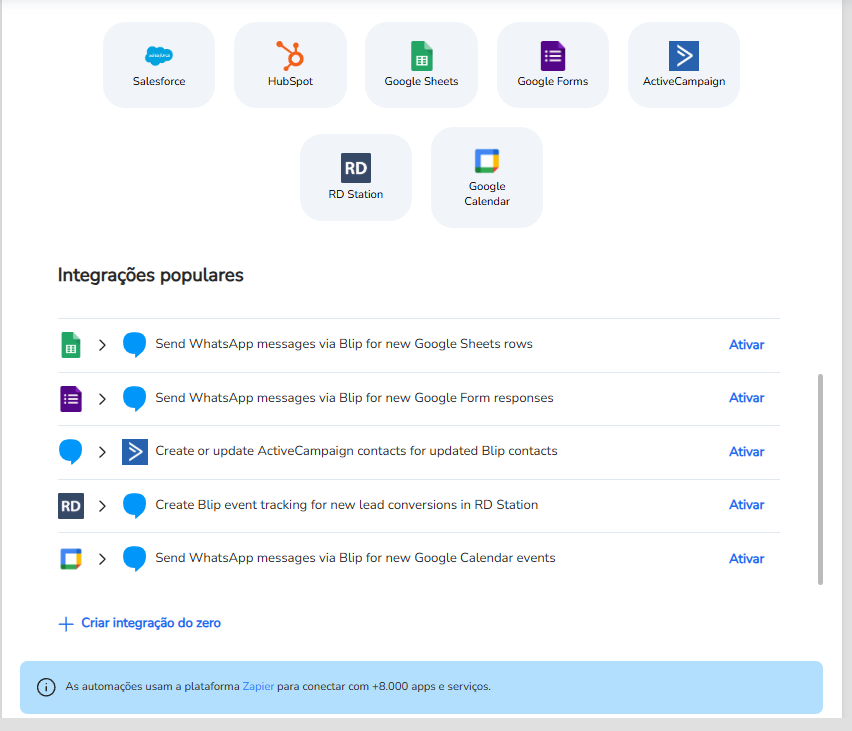Click text Create Blip event tracking for RD Station

click(347, 505)
